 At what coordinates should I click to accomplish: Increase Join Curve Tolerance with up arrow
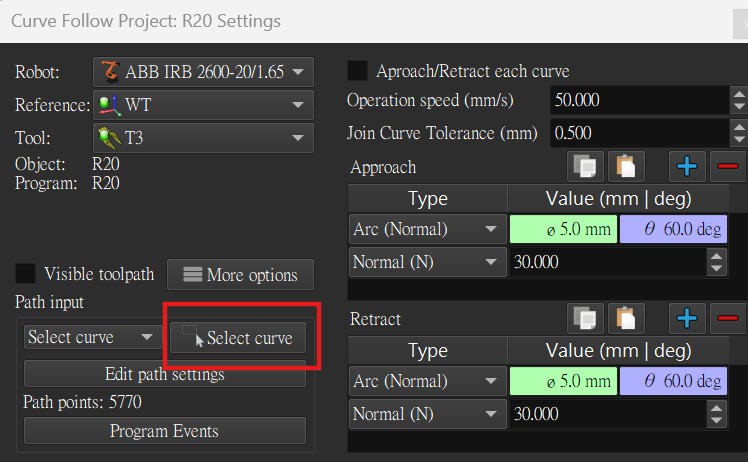click(x=739, y=126)
